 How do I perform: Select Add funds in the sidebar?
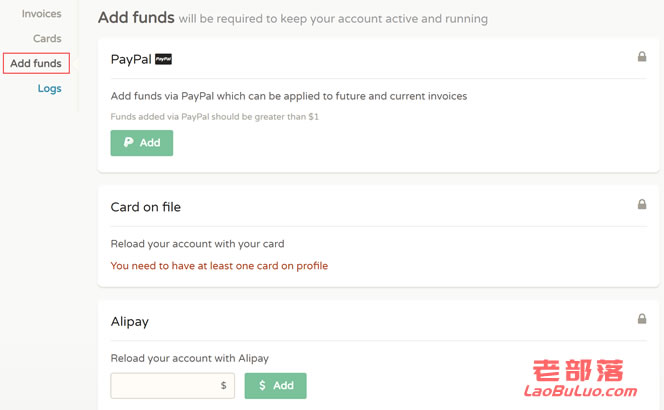[x=36, y=63]
